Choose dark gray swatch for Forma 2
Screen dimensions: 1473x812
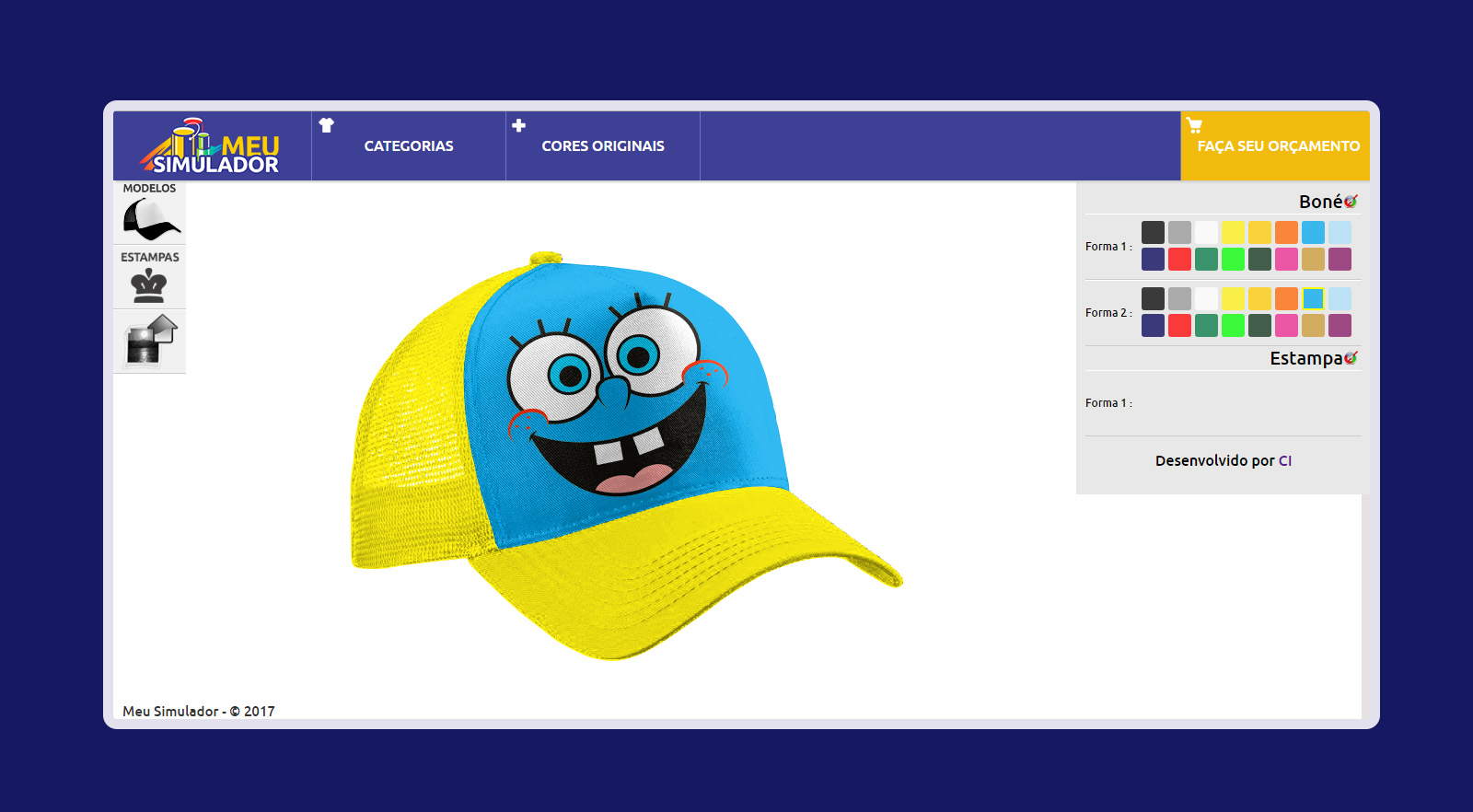tap(1153, 298)
